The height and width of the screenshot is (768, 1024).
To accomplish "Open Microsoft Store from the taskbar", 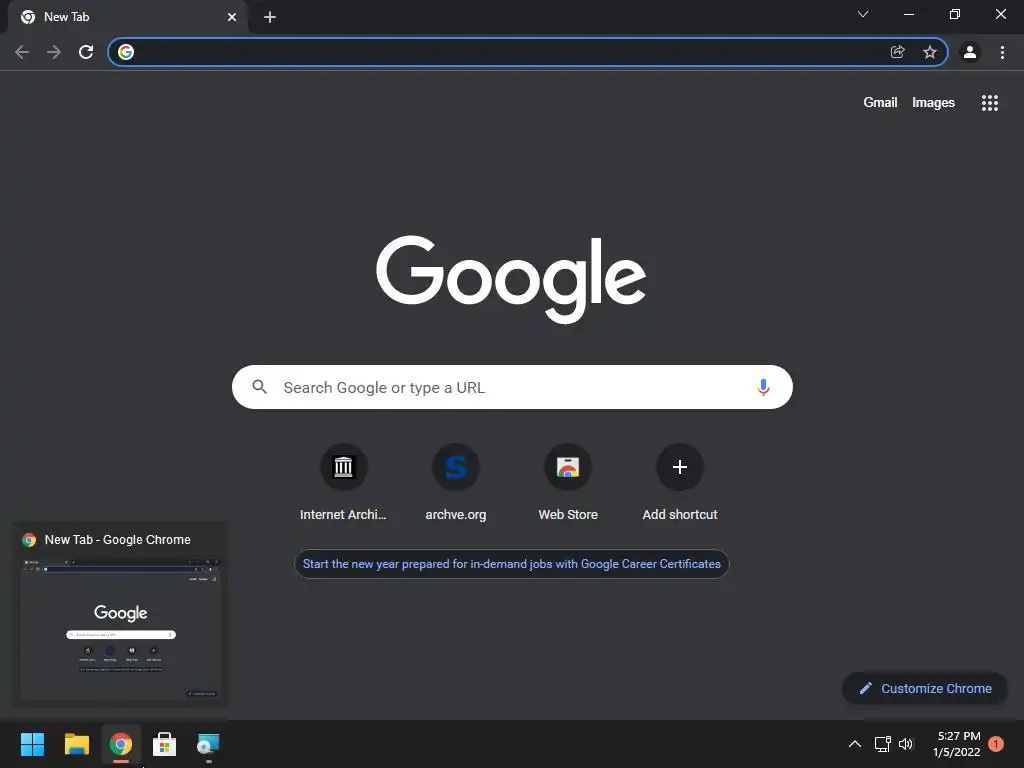I will (165, 744).
